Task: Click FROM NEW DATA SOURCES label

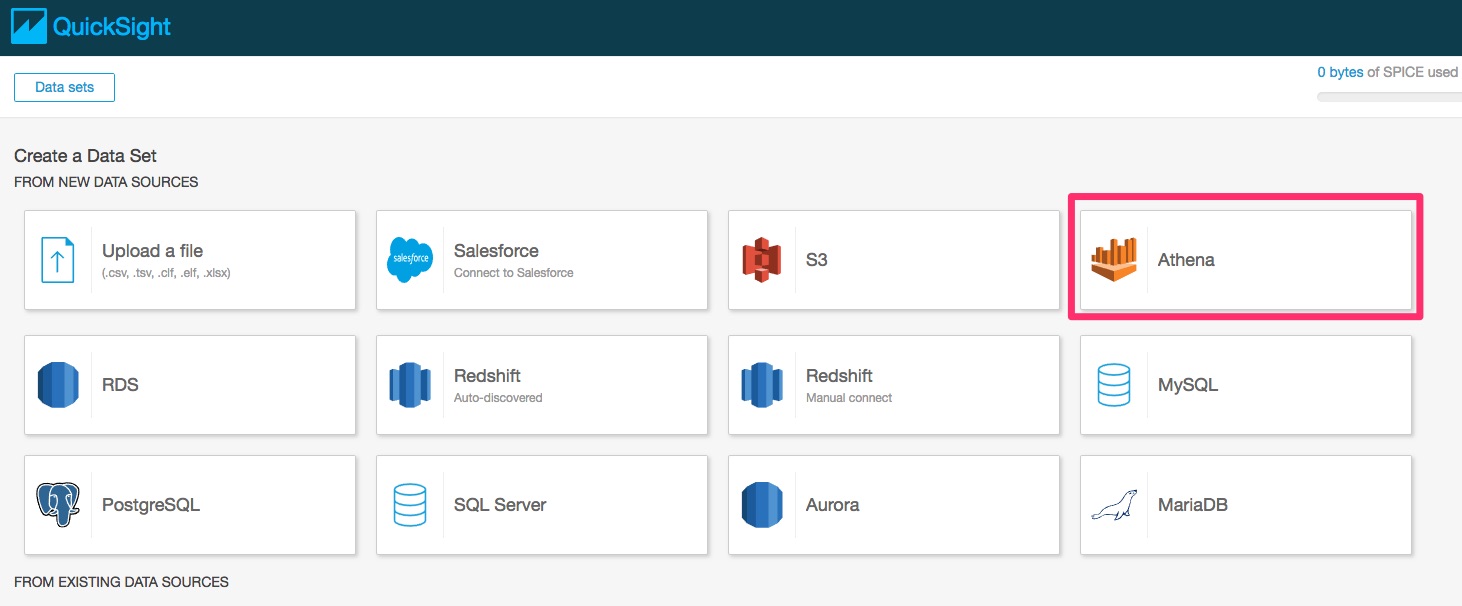Action: tap(106, 182)
